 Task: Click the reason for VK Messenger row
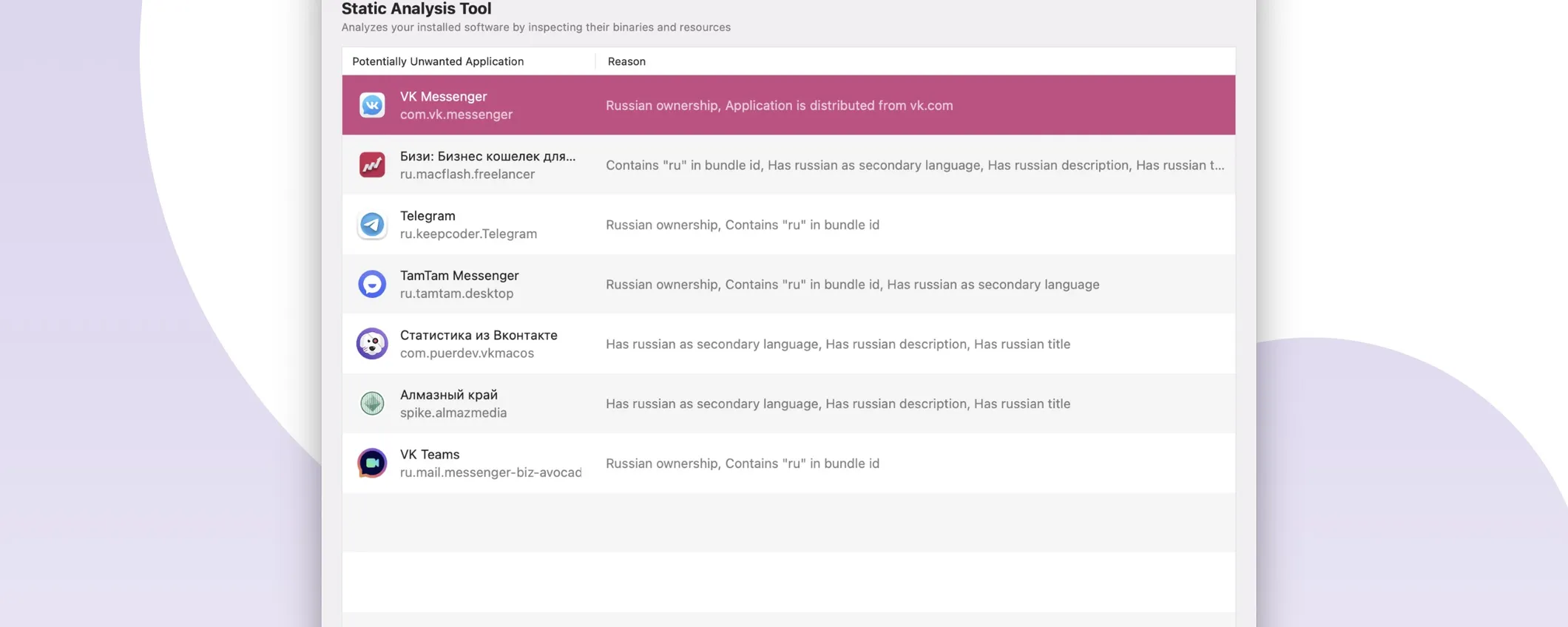click(779, 105)
